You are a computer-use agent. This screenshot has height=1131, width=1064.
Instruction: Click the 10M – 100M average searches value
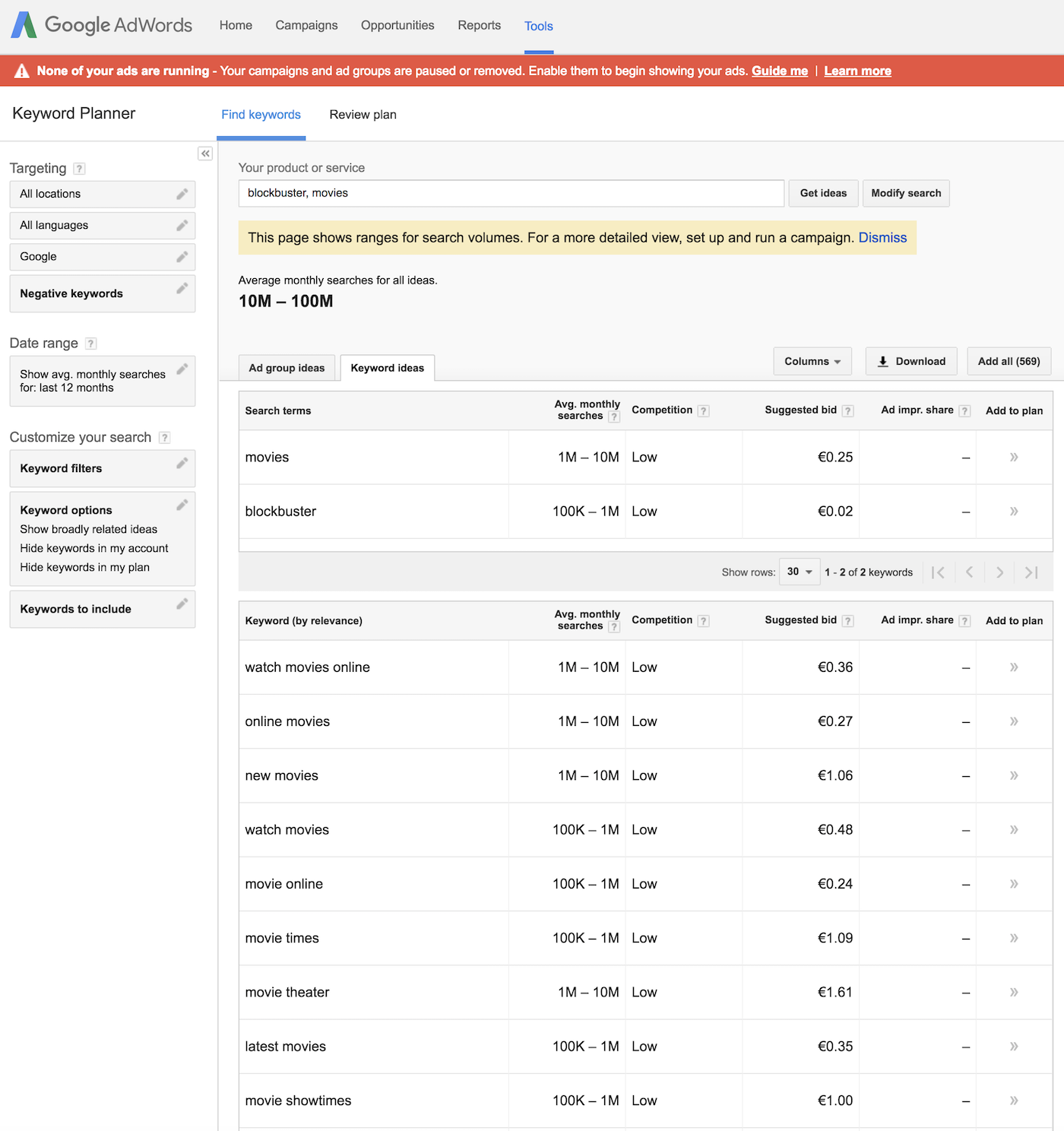tap(286, 301)
